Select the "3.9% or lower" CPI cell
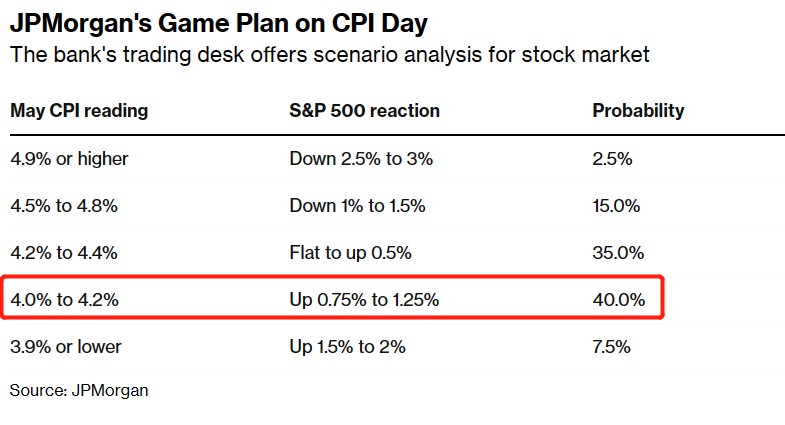Image resolution: width=785 pixels, height=425 pixels. click(65, 347)
